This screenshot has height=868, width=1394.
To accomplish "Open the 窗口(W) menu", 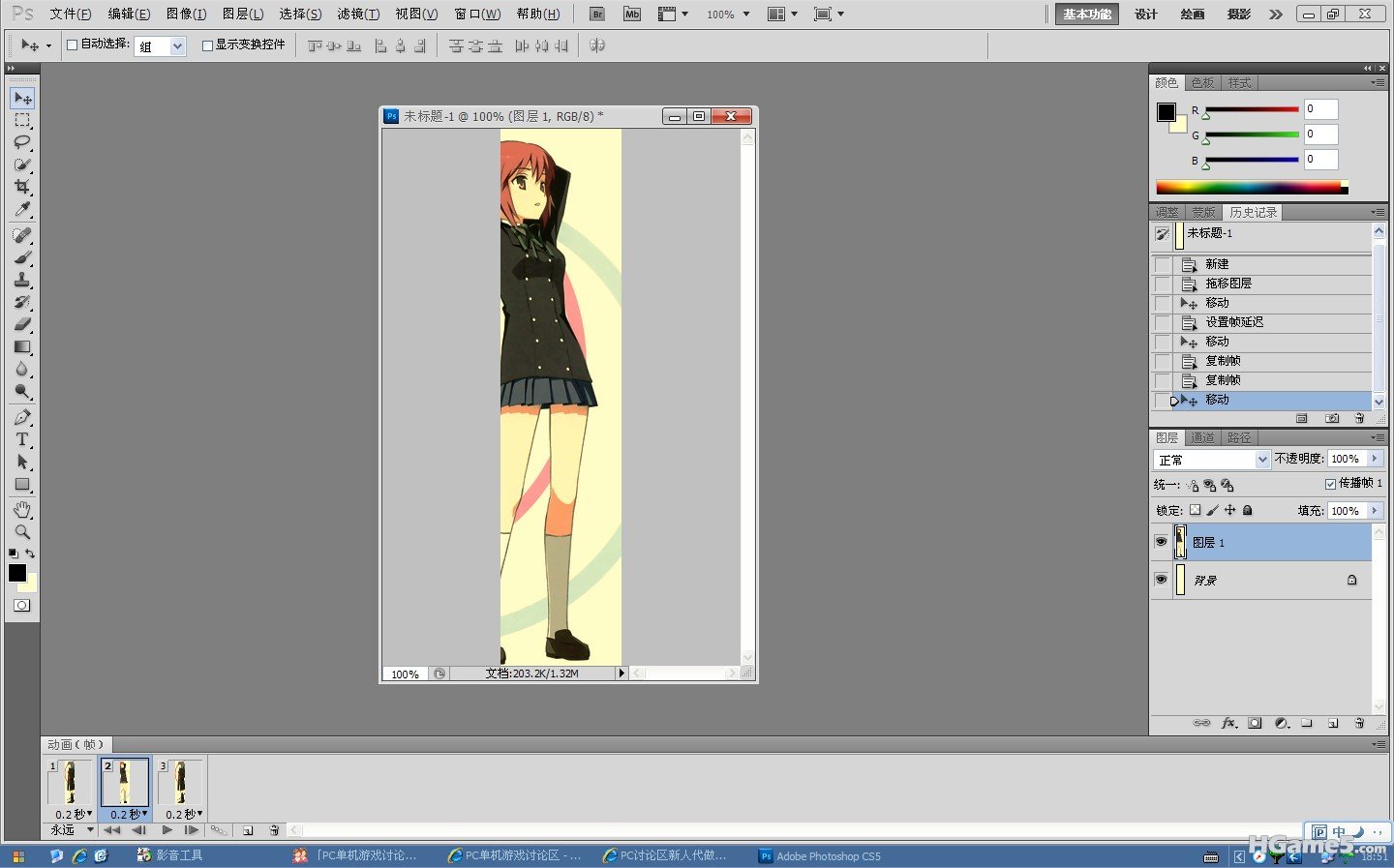I will point(477,15).
